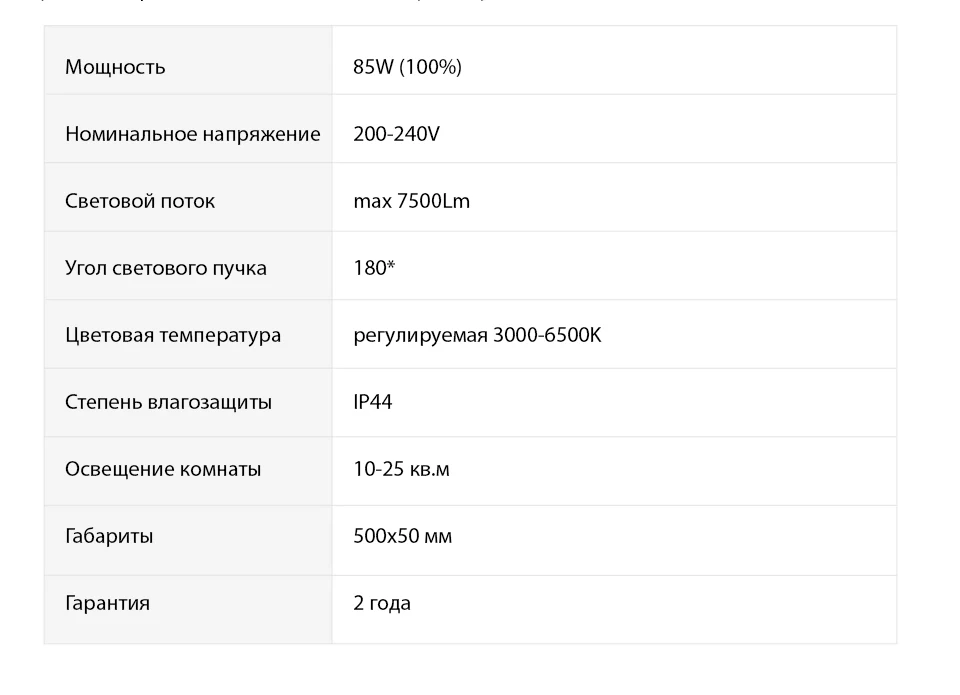Select the '2 года' warranty value
Screen dimensions: 960x695
382,603
